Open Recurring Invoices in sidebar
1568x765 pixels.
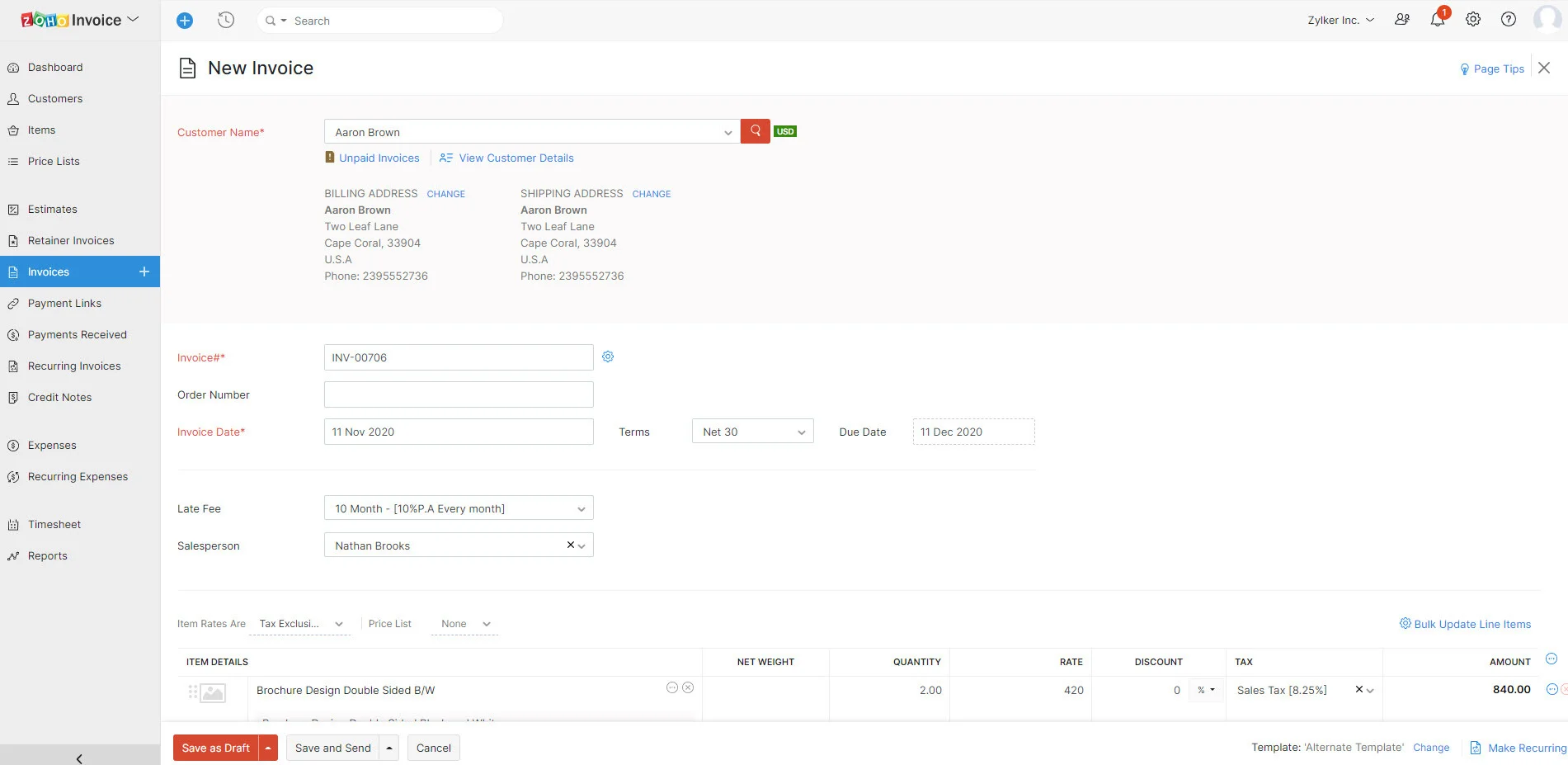click(74, 366)
